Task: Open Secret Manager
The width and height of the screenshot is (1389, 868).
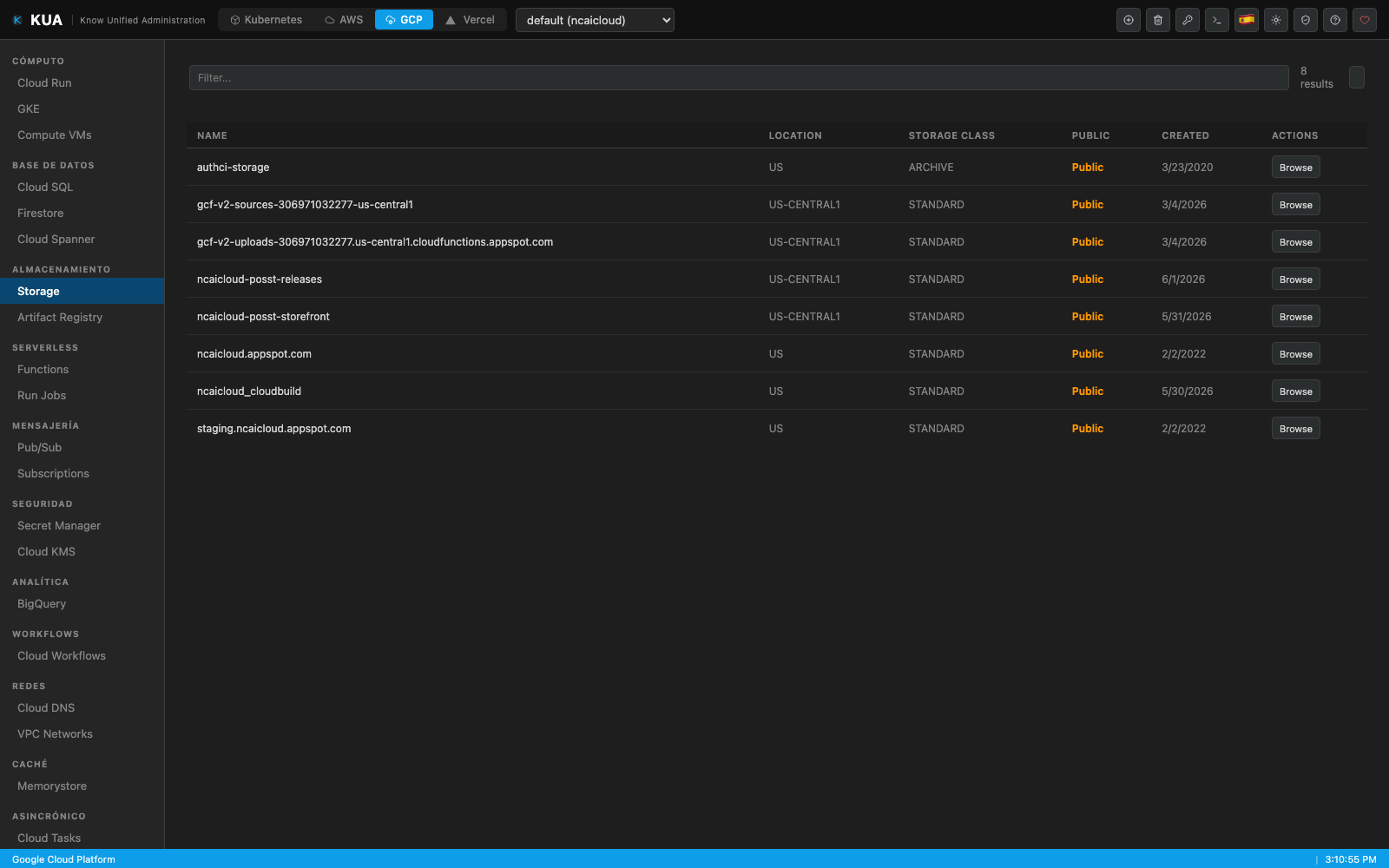Action: pyautogui.click(x=82, y=526)
